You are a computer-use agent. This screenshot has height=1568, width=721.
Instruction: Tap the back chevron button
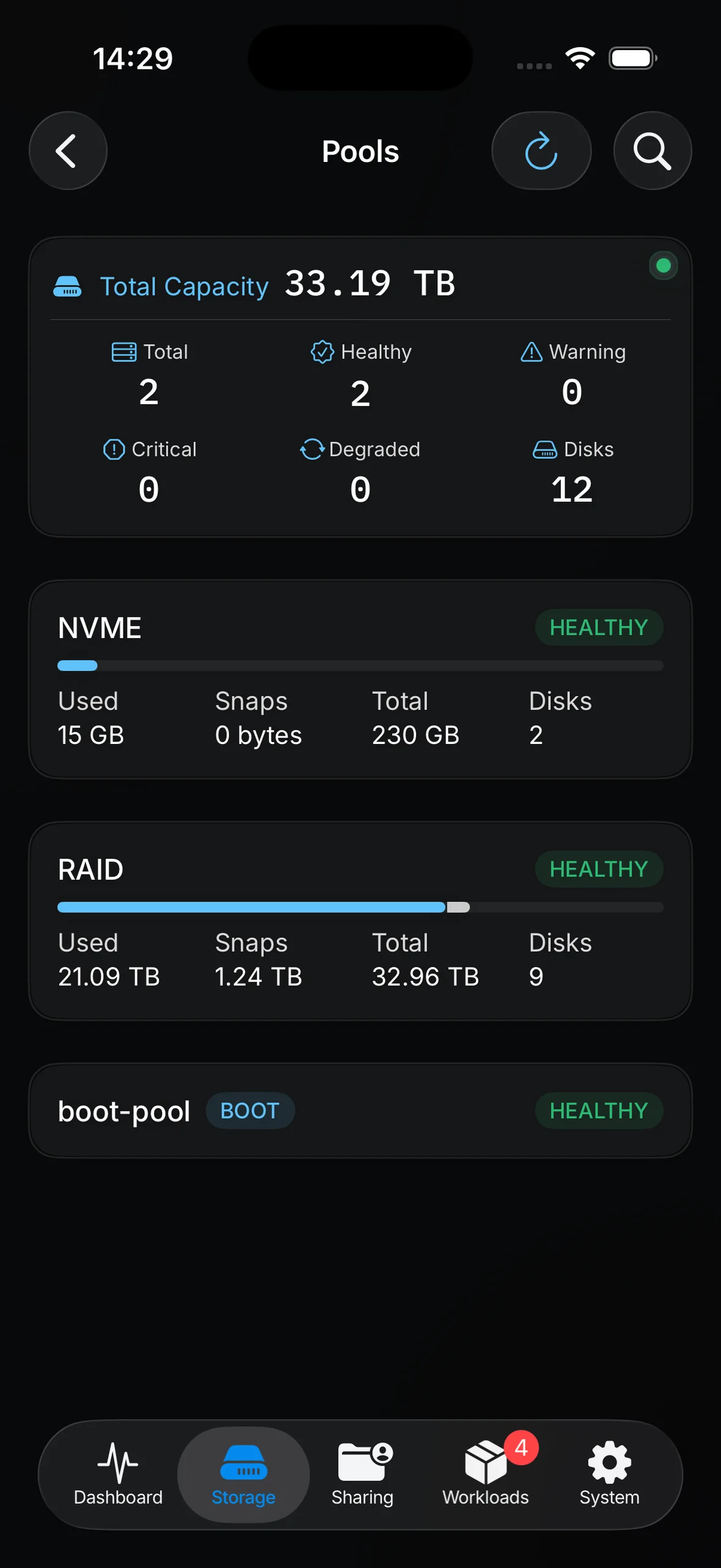(68, 151)
